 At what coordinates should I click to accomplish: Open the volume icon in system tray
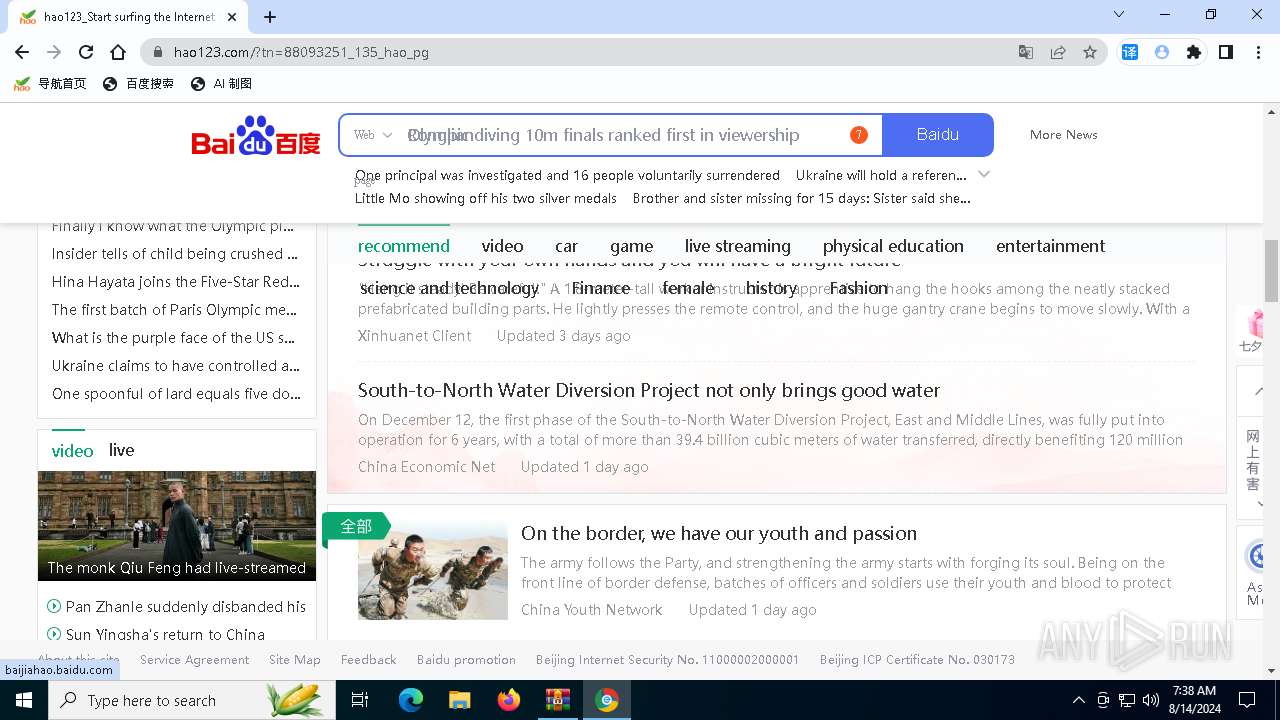1151,700
